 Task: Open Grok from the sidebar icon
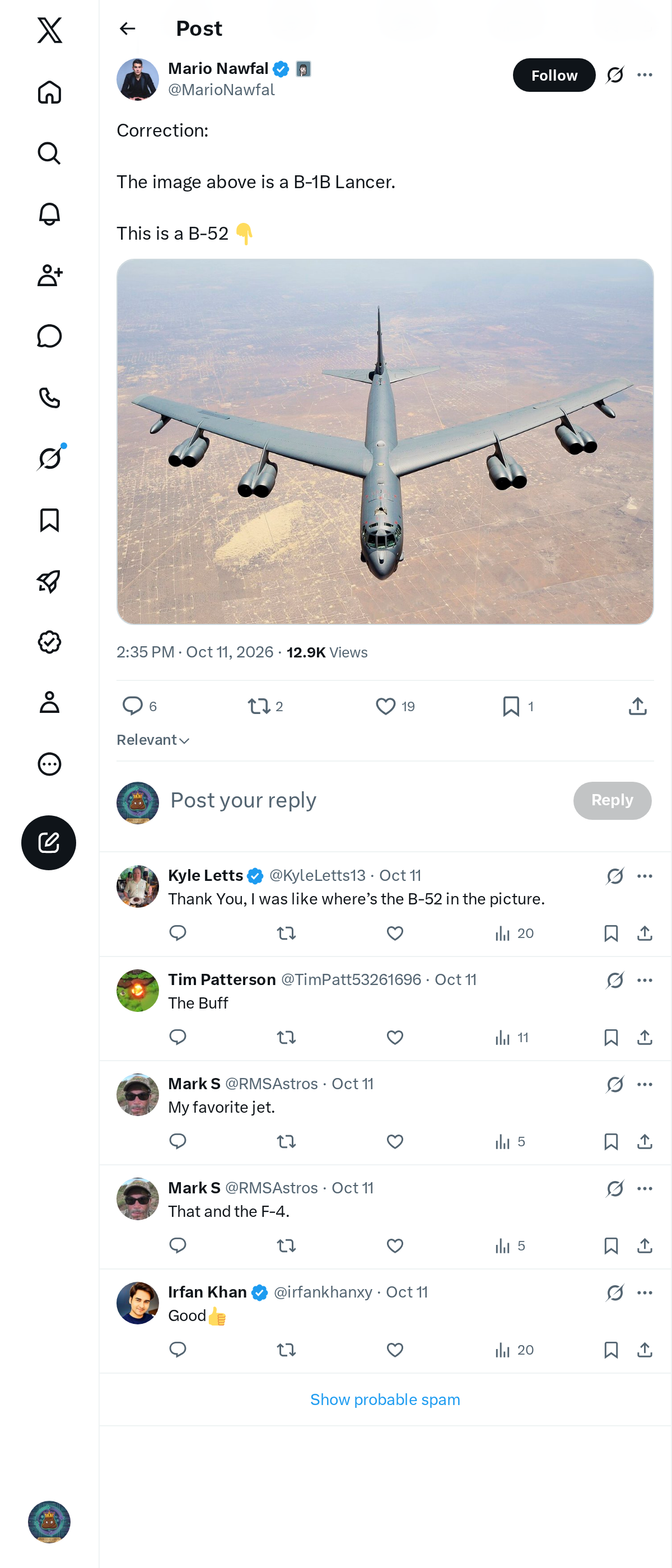click(x=49, y=458)
